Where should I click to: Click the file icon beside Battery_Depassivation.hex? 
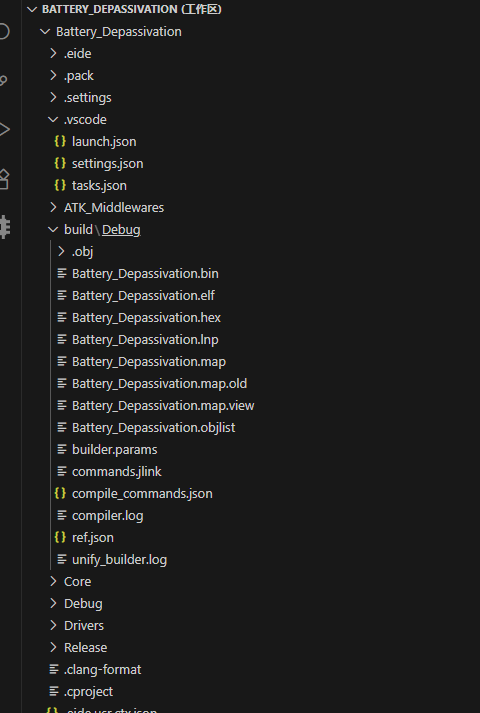tap(62, 317)
